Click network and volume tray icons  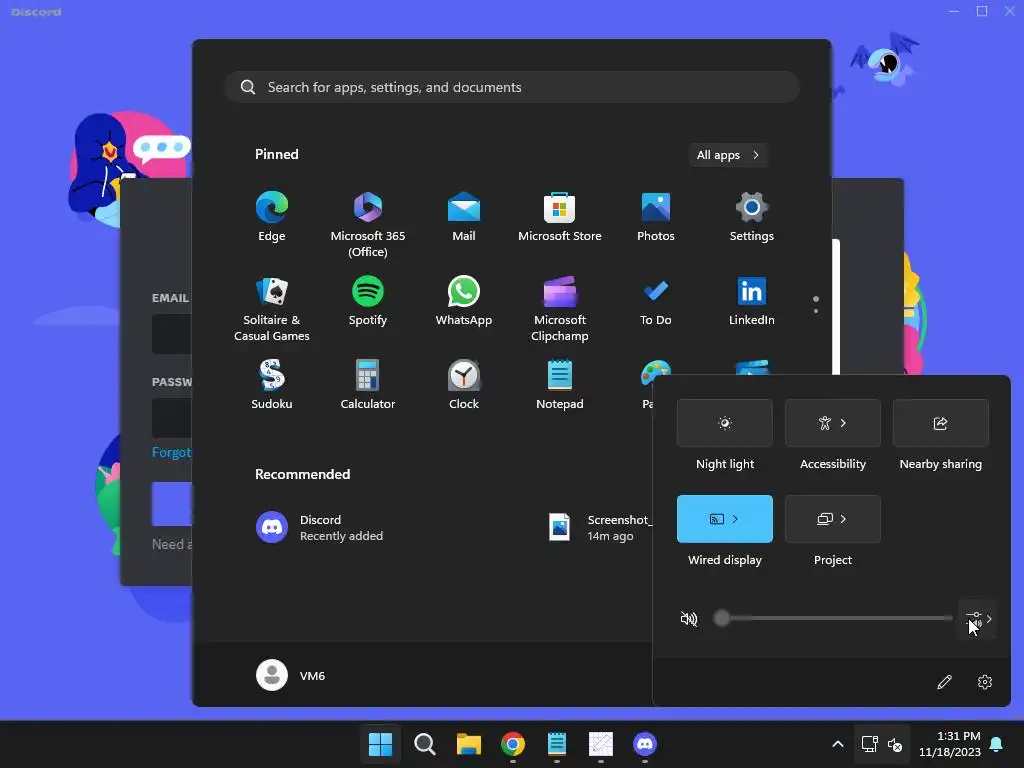pyautogui.click(x=882, y=744)
